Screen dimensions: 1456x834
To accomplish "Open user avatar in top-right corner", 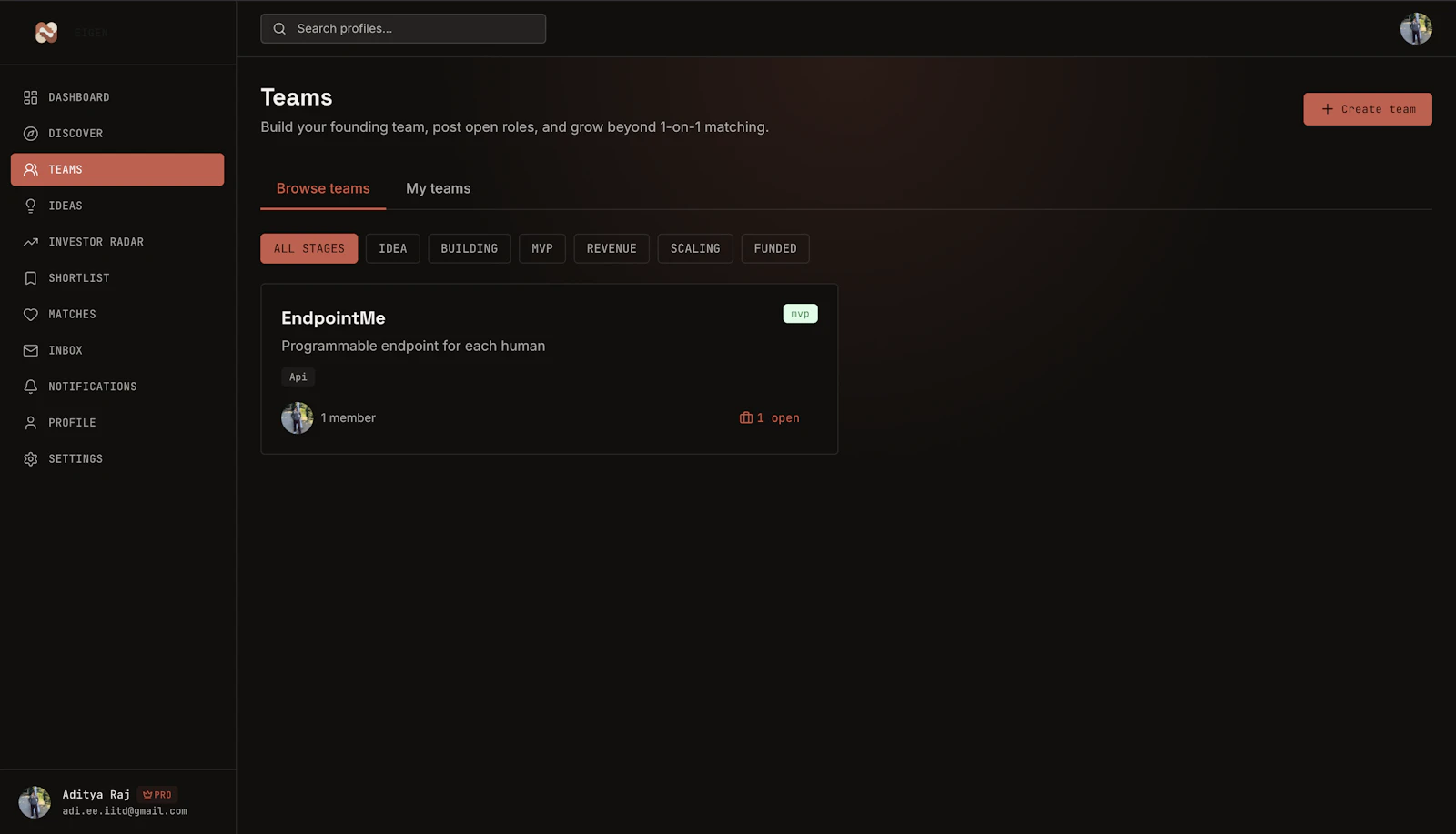I will pos(1416,28).
